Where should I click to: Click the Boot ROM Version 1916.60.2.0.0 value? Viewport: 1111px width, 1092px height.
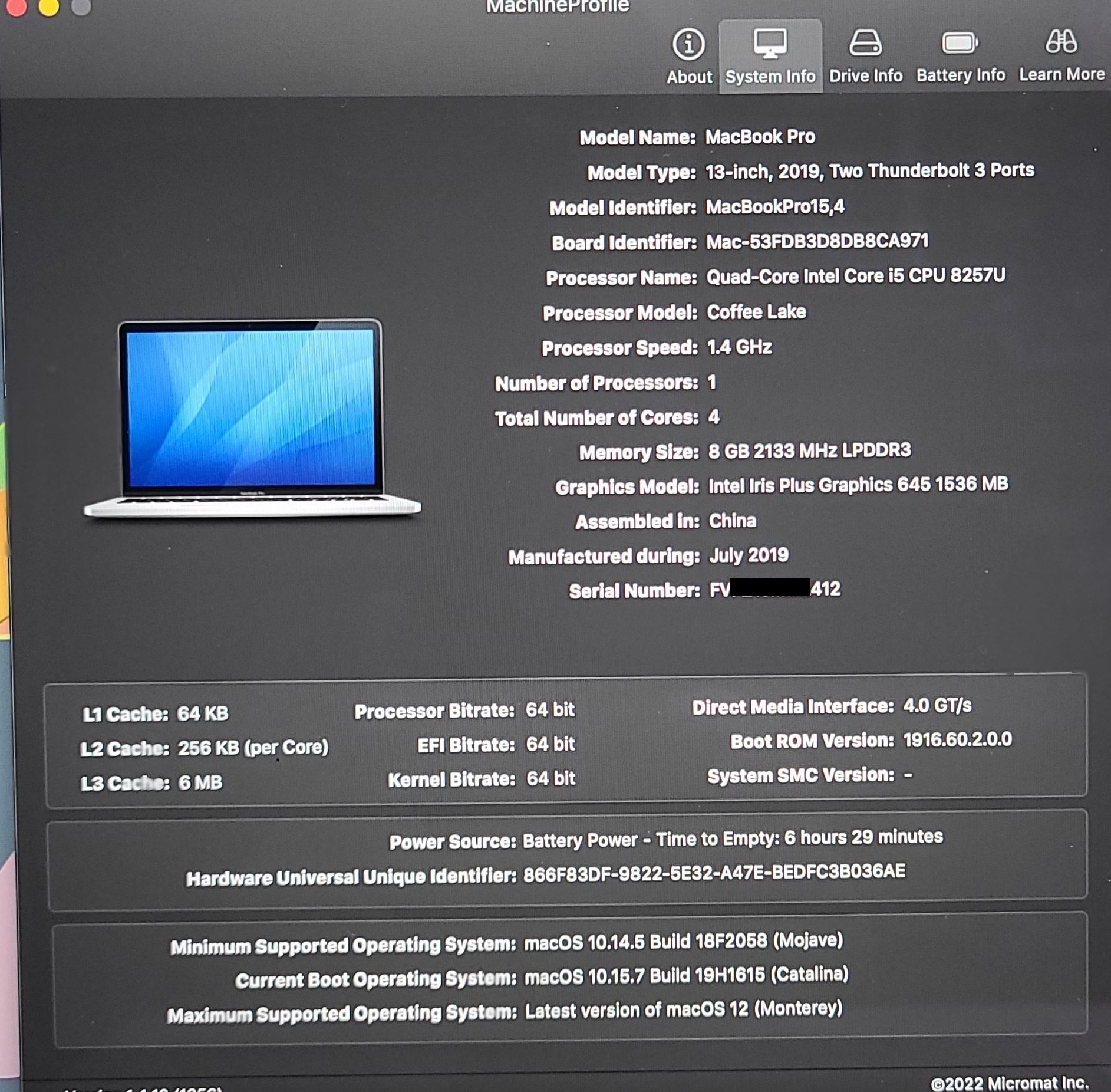957,739
